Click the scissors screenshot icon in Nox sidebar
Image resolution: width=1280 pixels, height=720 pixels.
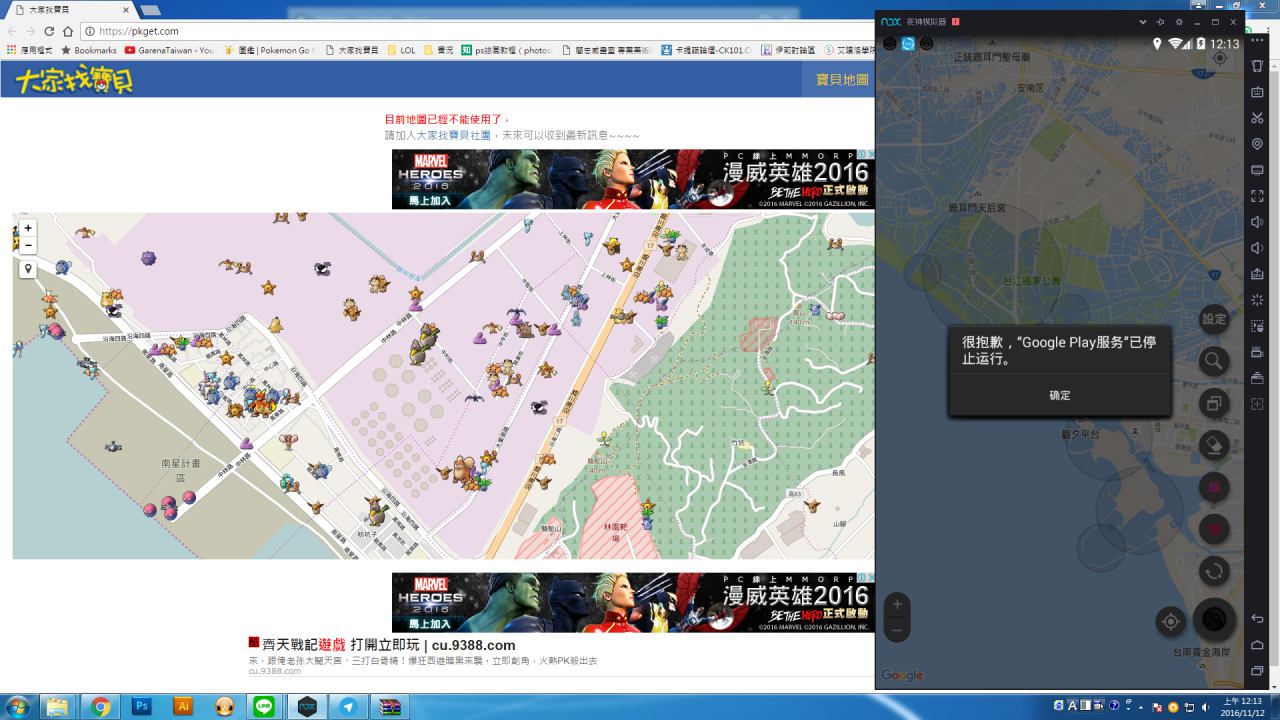(x=1258, y=118)
